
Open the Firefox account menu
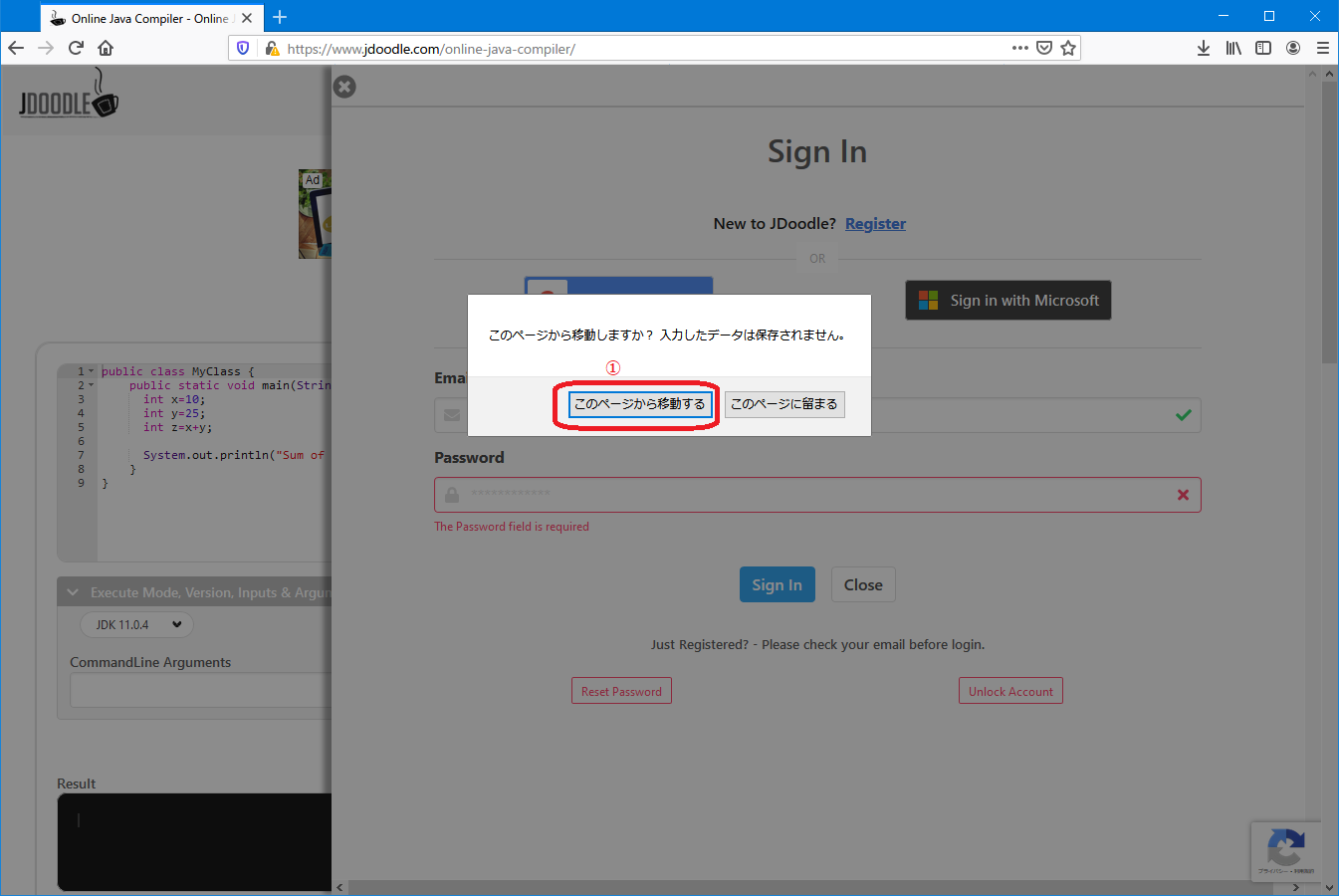1293,48
